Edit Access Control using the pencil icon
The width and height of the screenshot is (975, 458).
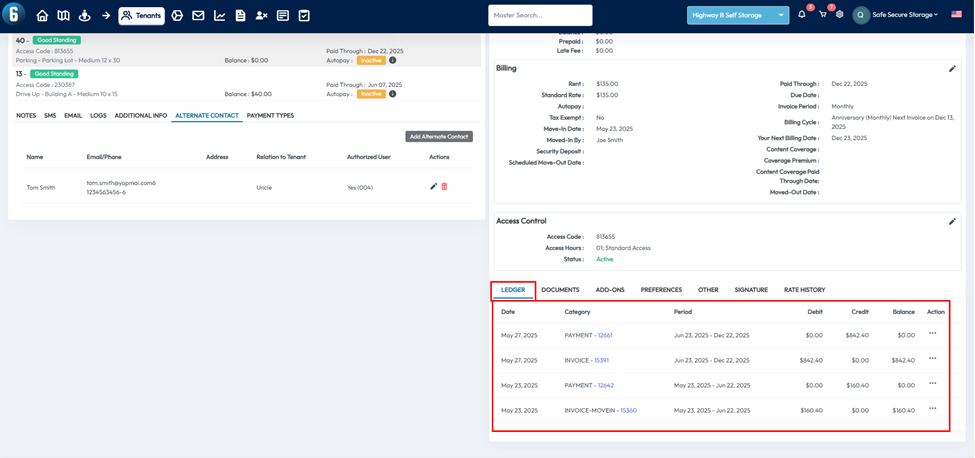click(952, 222)
